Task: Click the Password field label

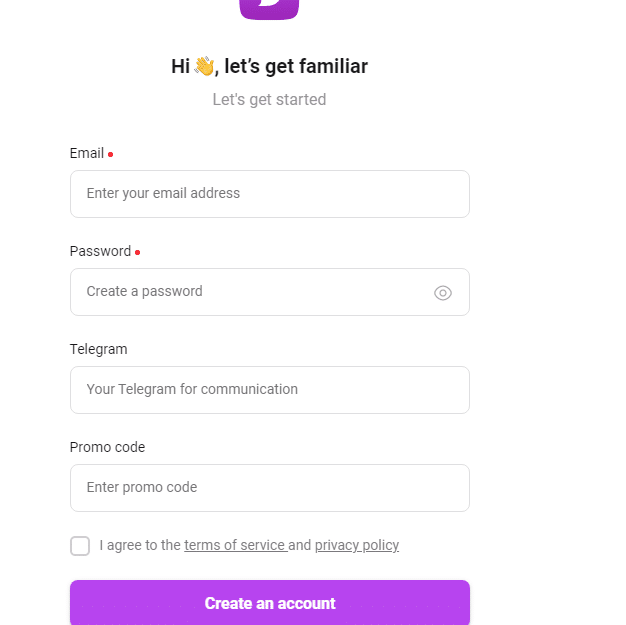Action: 100,251
